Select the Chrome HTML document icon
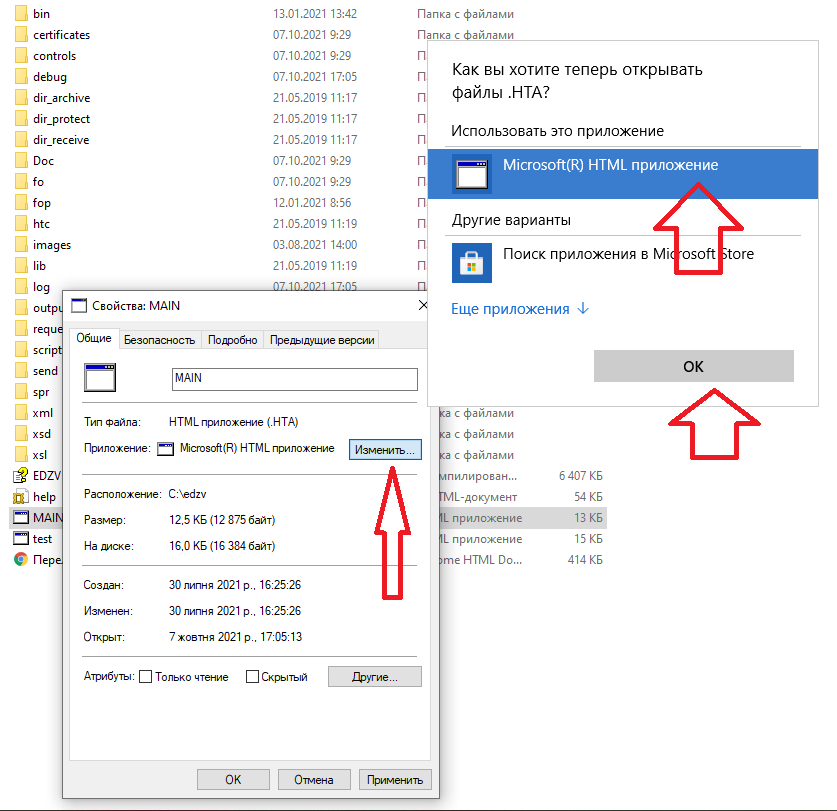 [x=20, y=560]
